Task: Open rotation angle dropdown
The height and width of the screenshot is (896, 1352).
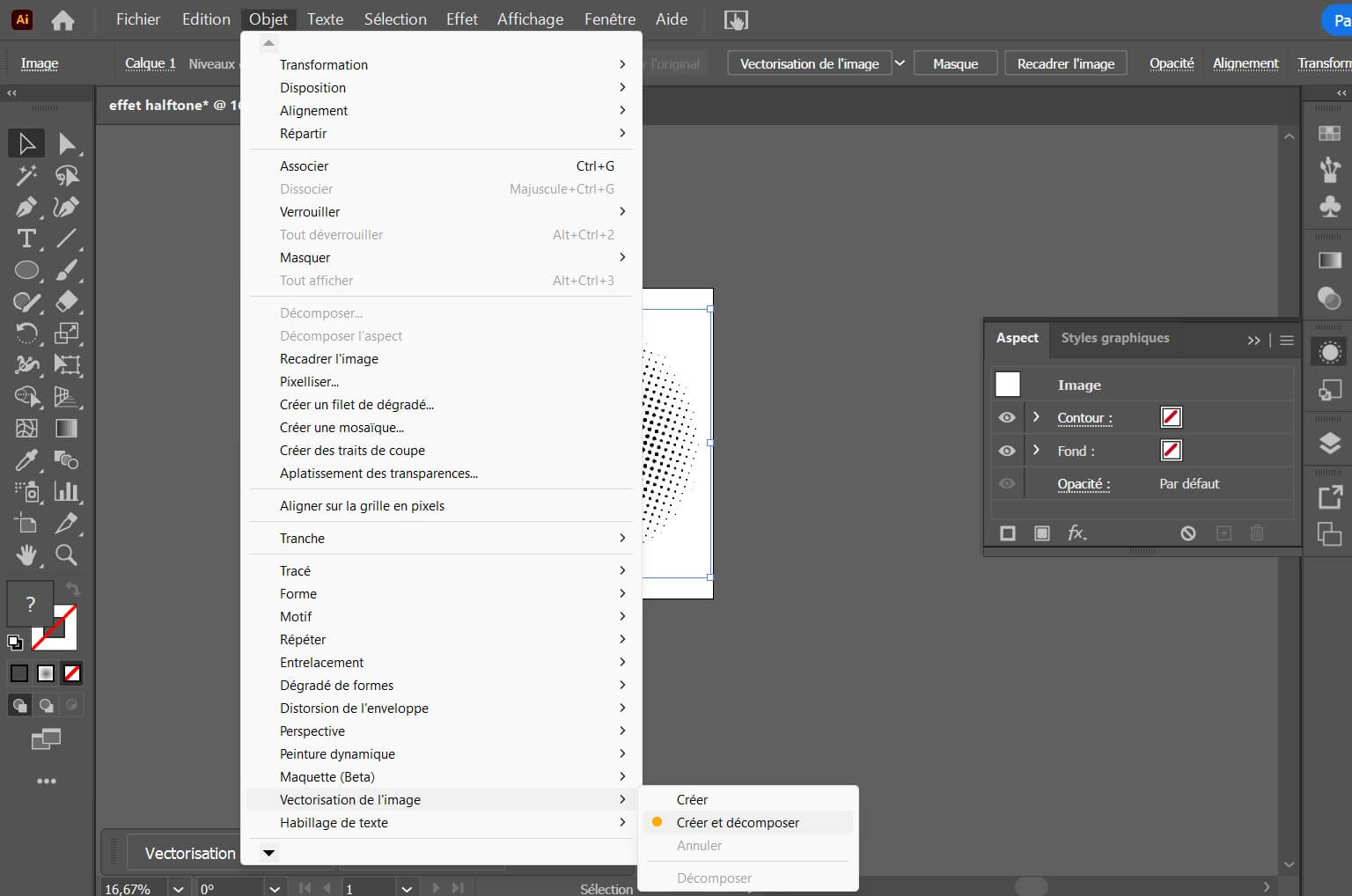Action: coord(275,888)
